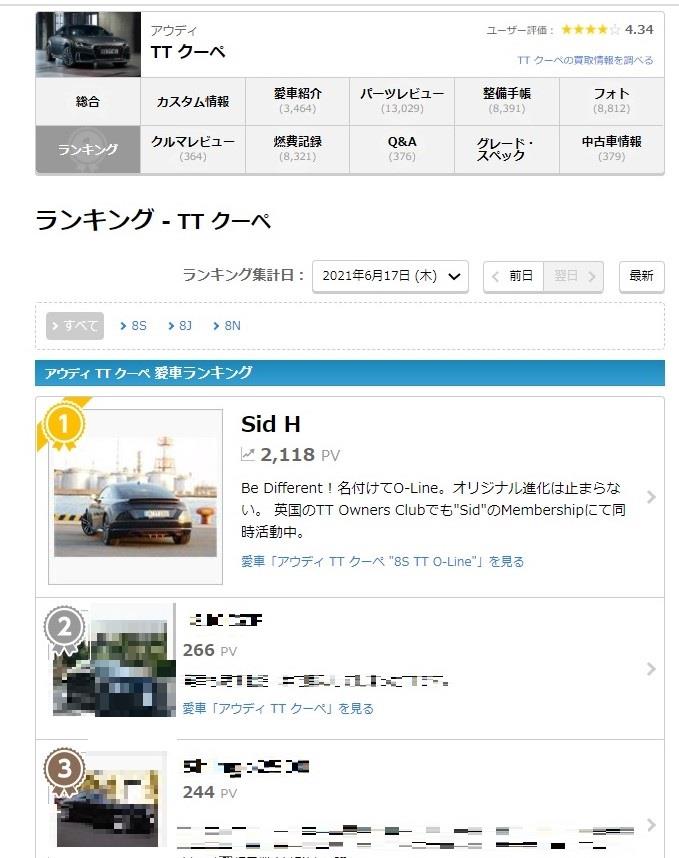
Task: Open the 燃費記録 tab
Action: (298, 149)
